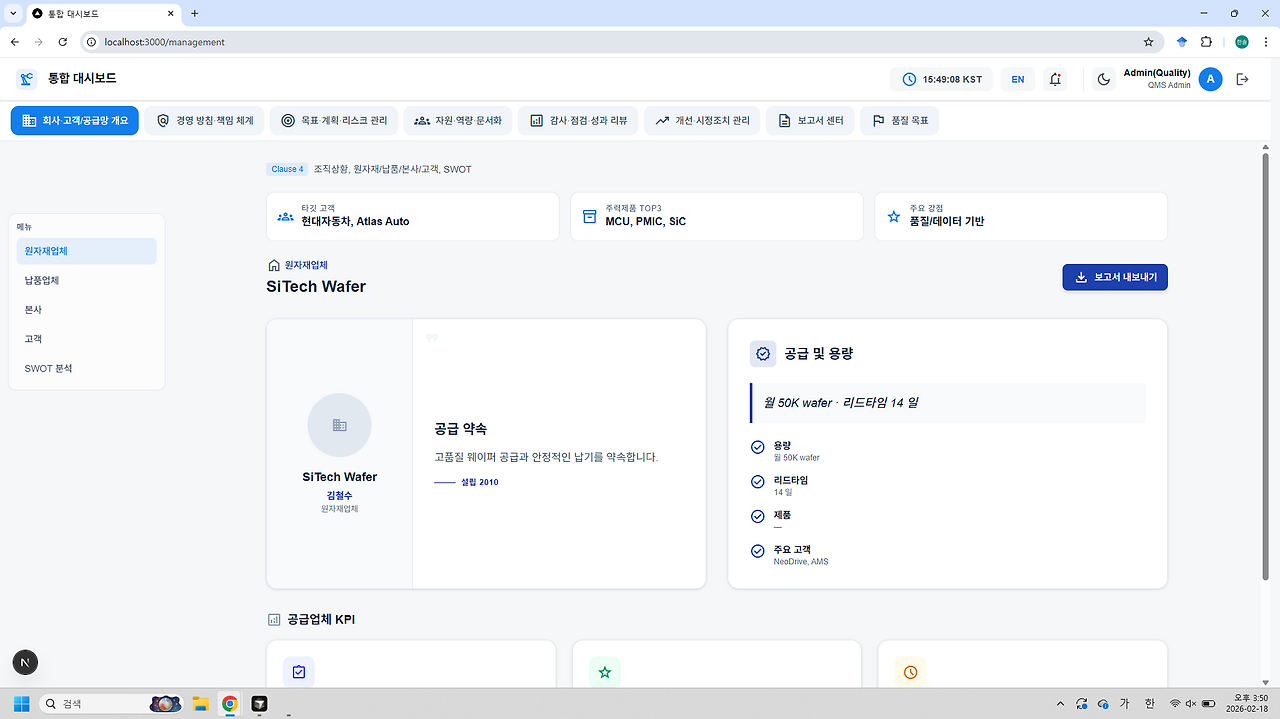Reload the page
The width and height of the screenshot is (1280, 719).
[63, 42]
